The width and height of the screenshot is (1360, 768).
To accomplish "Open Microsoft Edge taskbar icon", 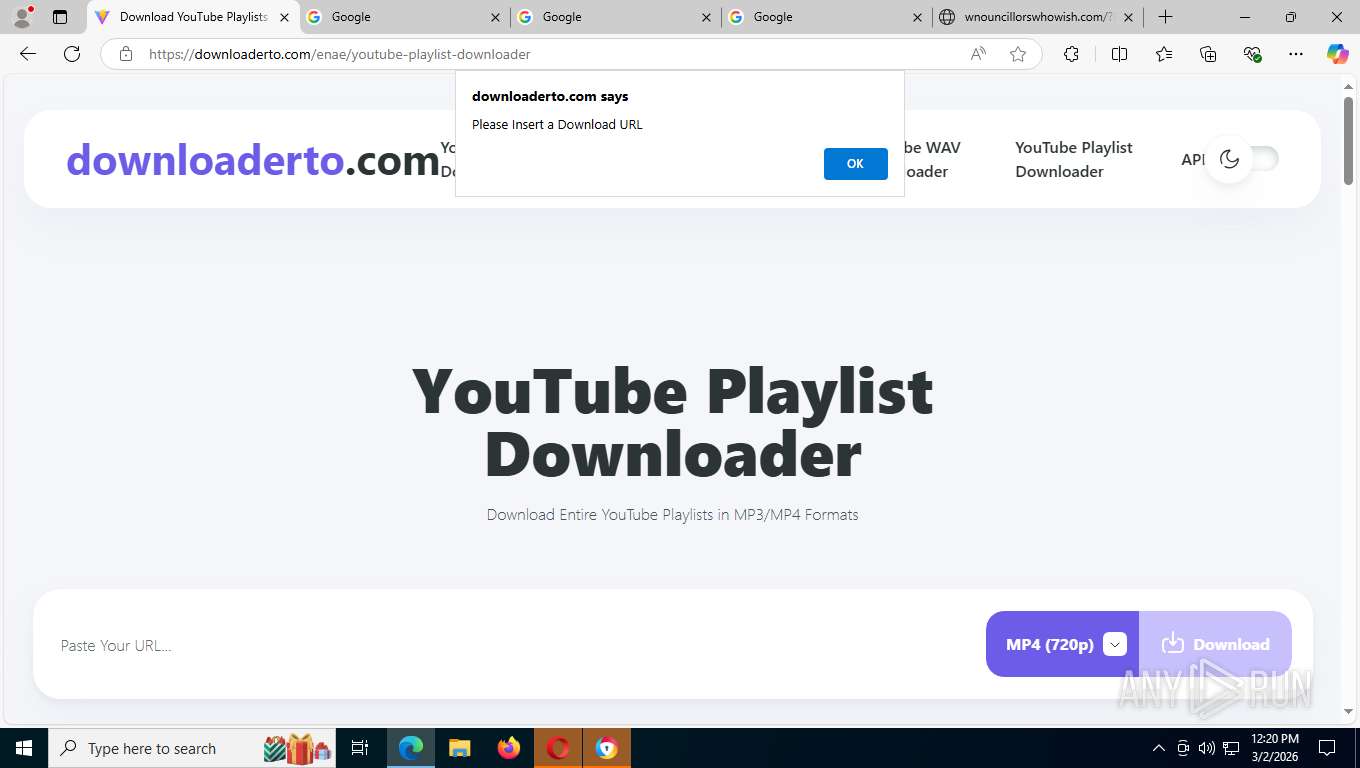I will coord(411,748).
